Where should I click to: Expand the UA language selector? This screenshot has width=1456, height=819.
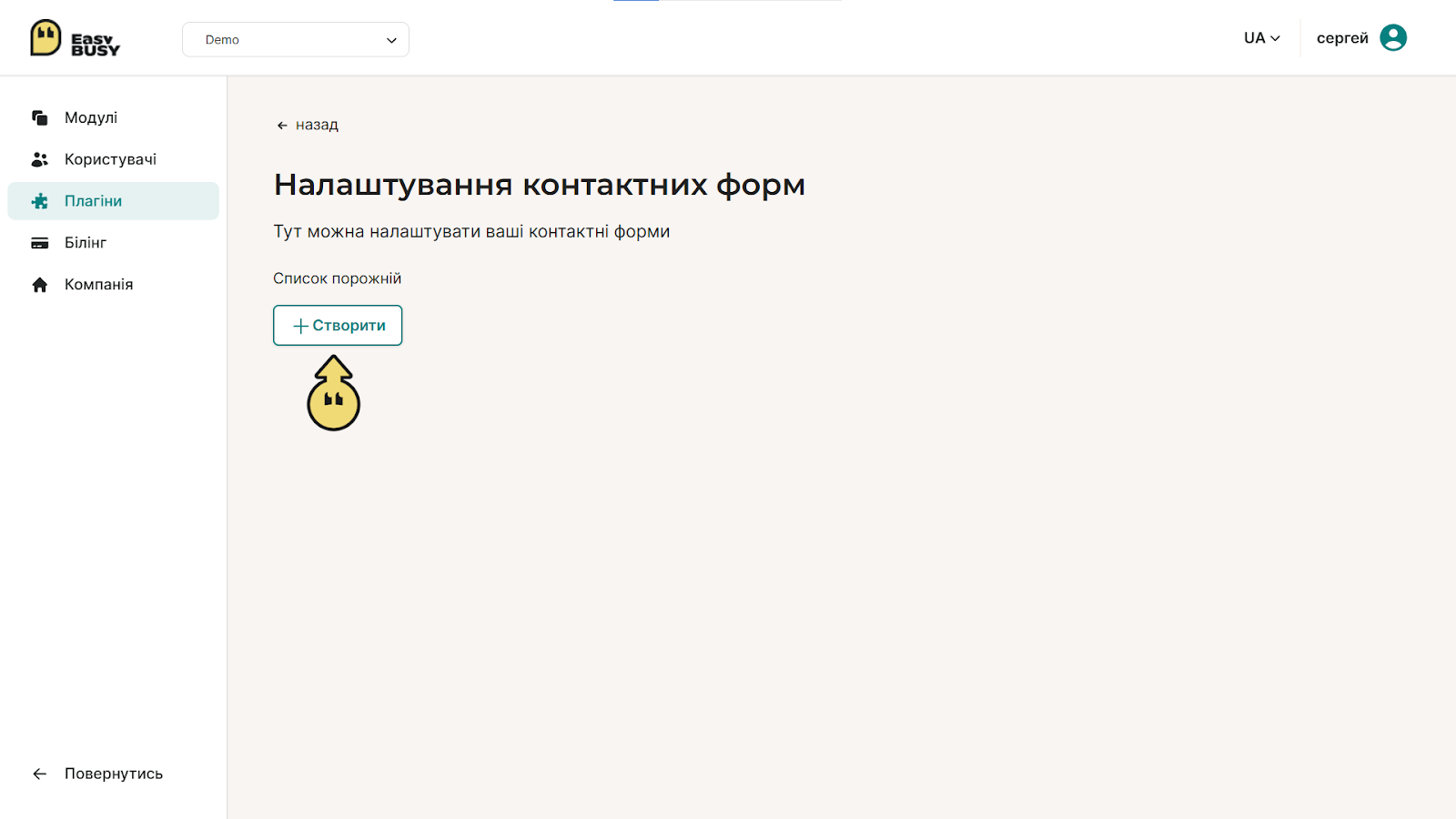[1262, 38]
